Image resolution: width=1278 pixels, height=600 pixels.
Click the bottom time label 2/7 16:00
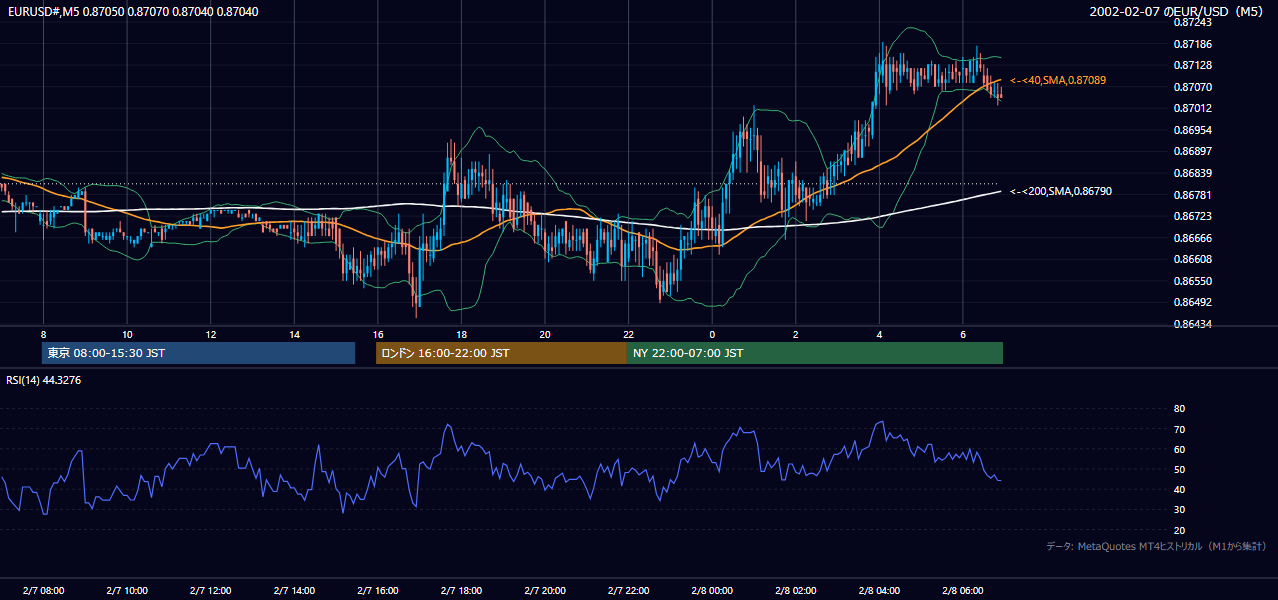coord(378,591)
